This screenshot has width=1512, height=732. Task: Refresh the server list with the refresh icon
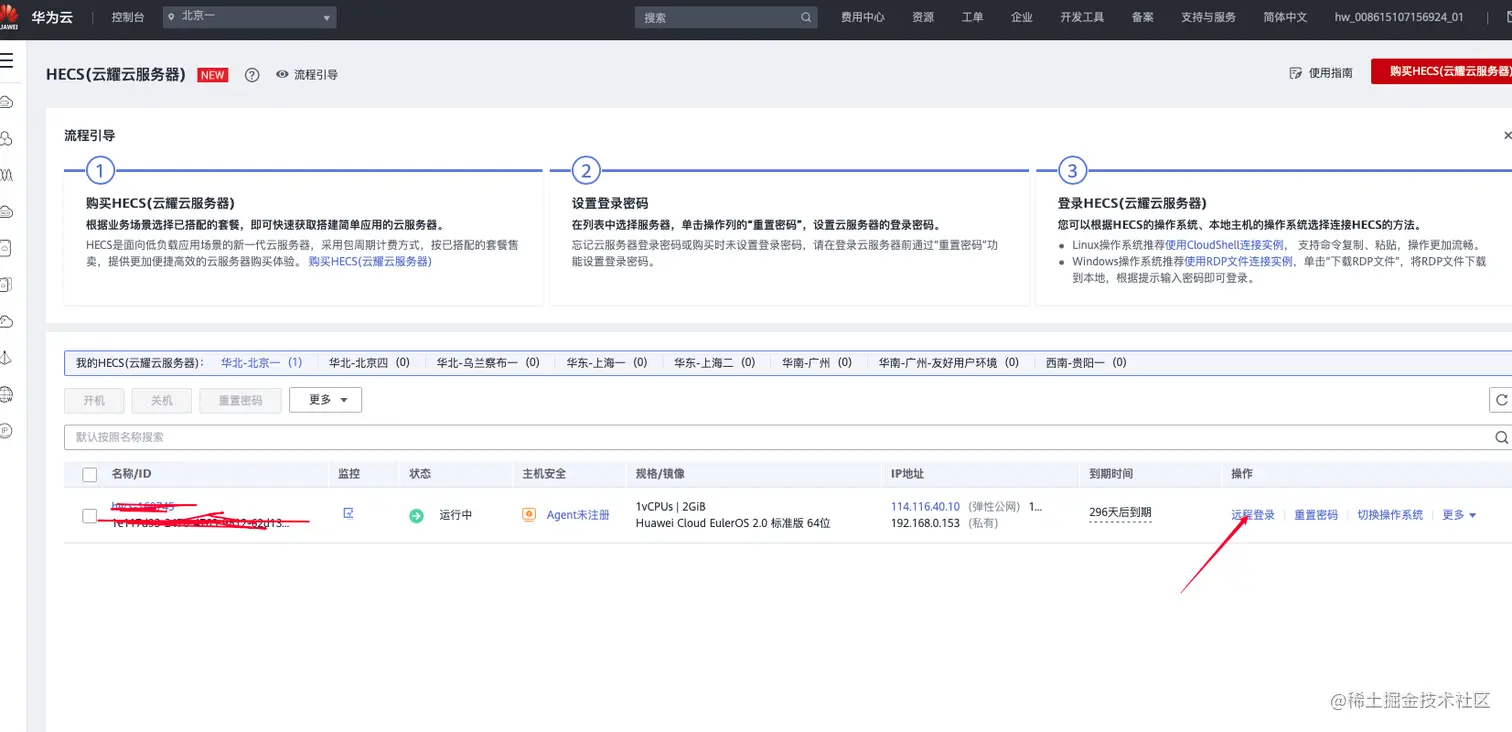[x=1500, y=400]
